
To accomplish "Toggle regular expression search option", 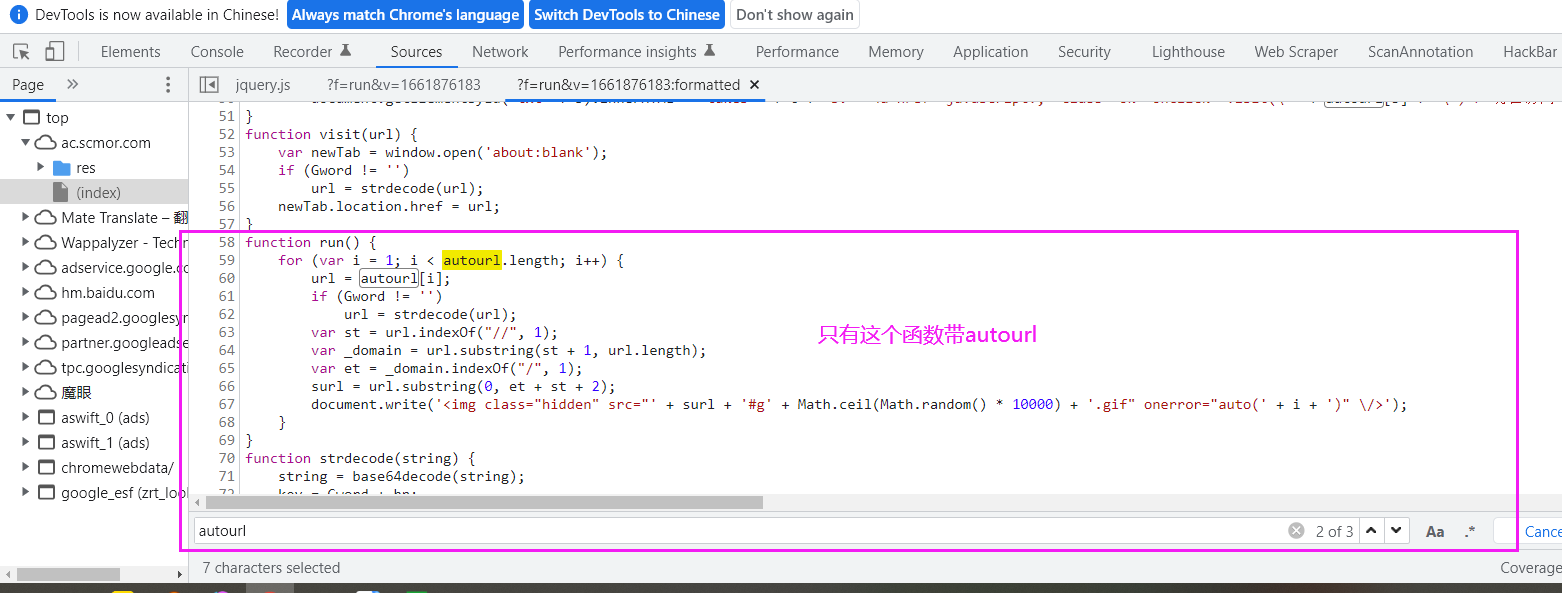I will [x=1469, y=531].
